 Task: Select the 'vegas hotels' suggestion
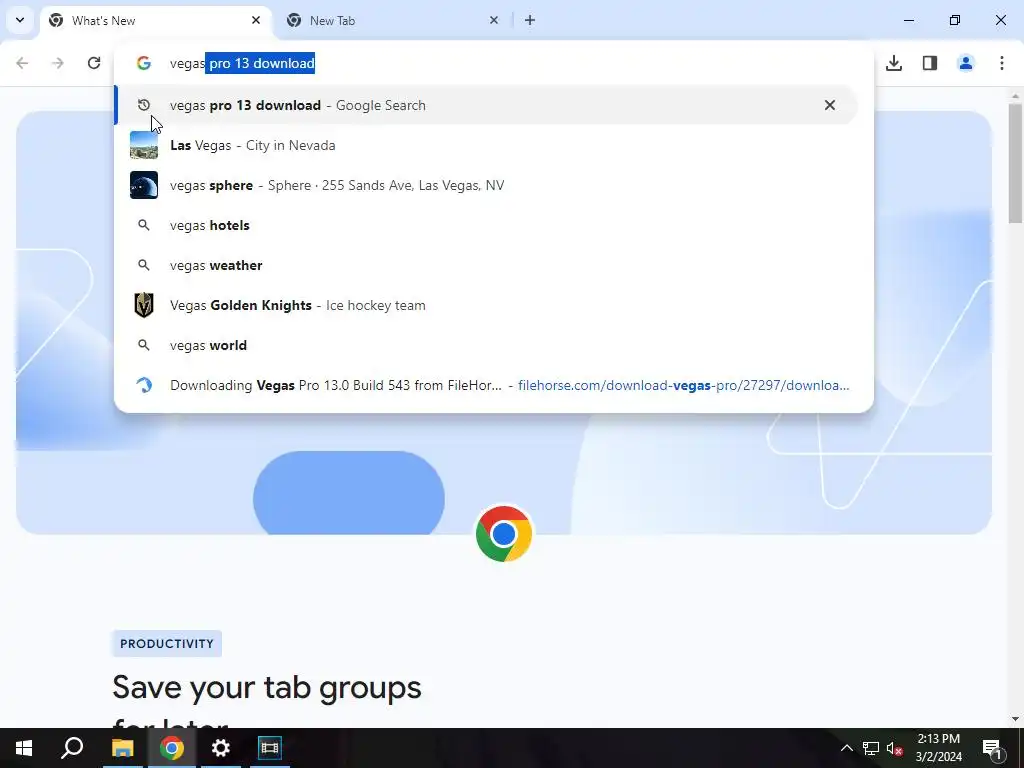pyautogui.click(x=487, y=225)
